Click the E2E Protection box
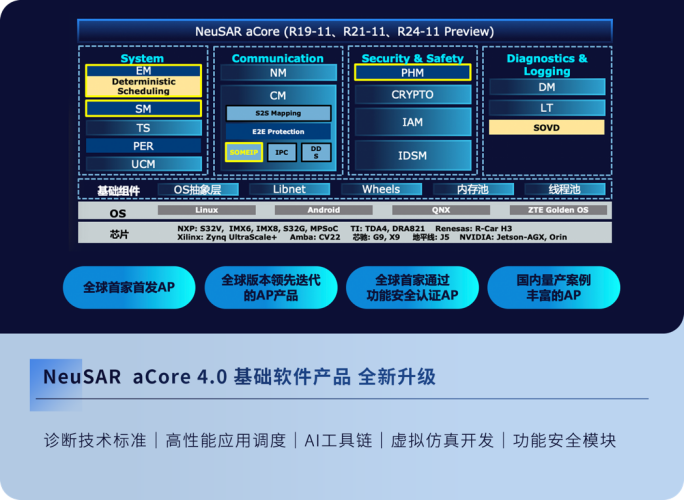This screenshot has height=501, width=684. point(278,132)
